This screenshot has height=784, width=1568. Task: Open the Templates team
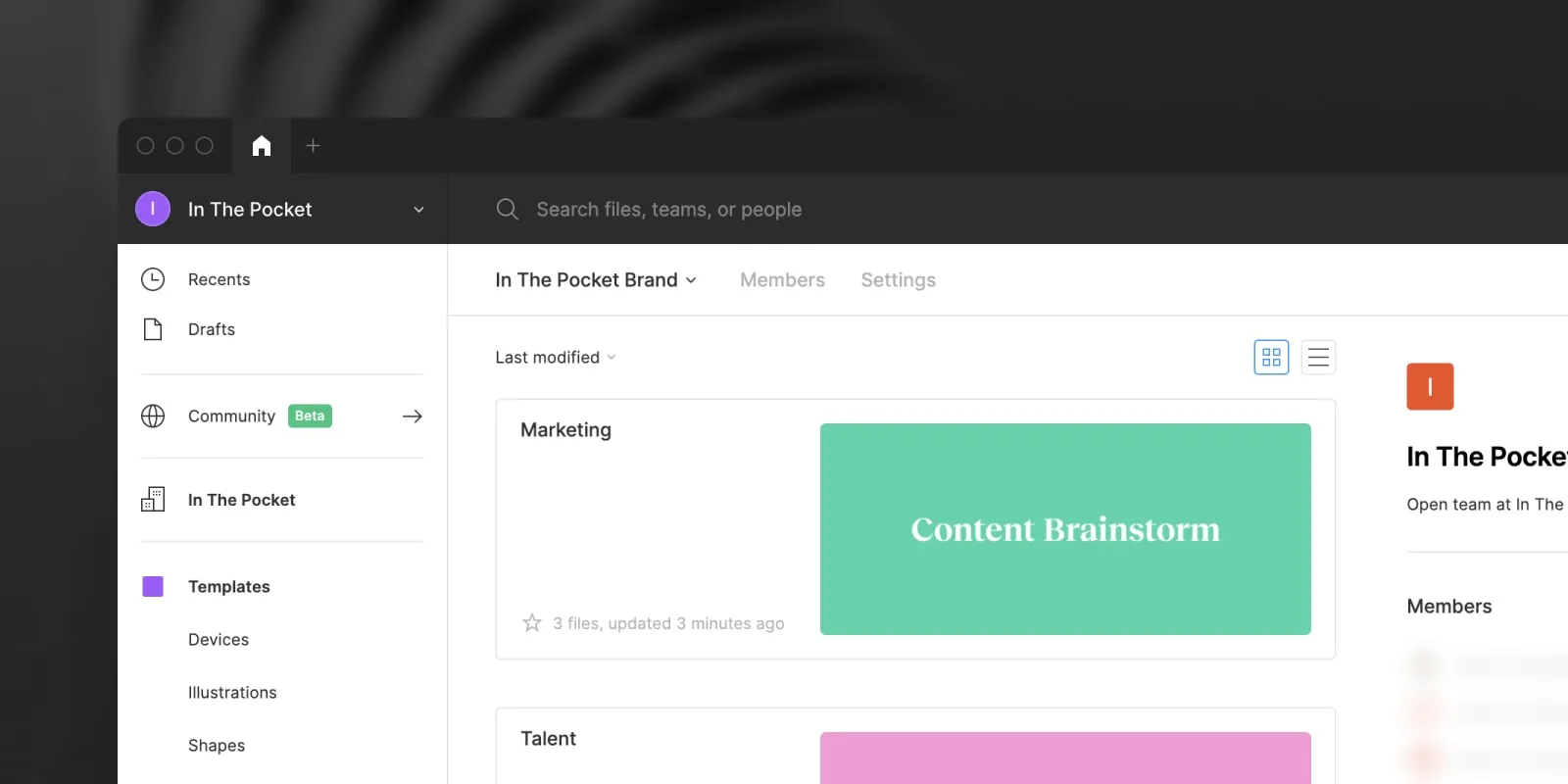pyautogui.click(x=229, y=587)
